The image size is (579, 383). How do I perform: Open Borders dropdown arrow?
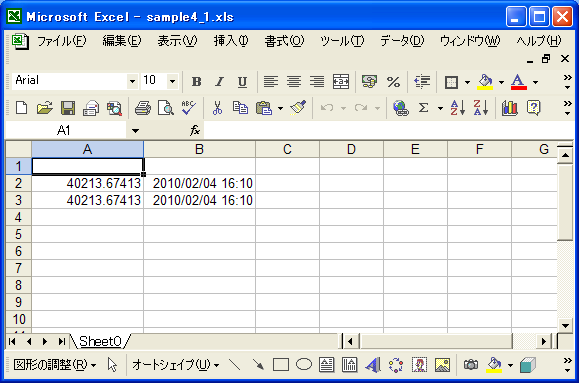pyautogui.click(x=467, y=82)
